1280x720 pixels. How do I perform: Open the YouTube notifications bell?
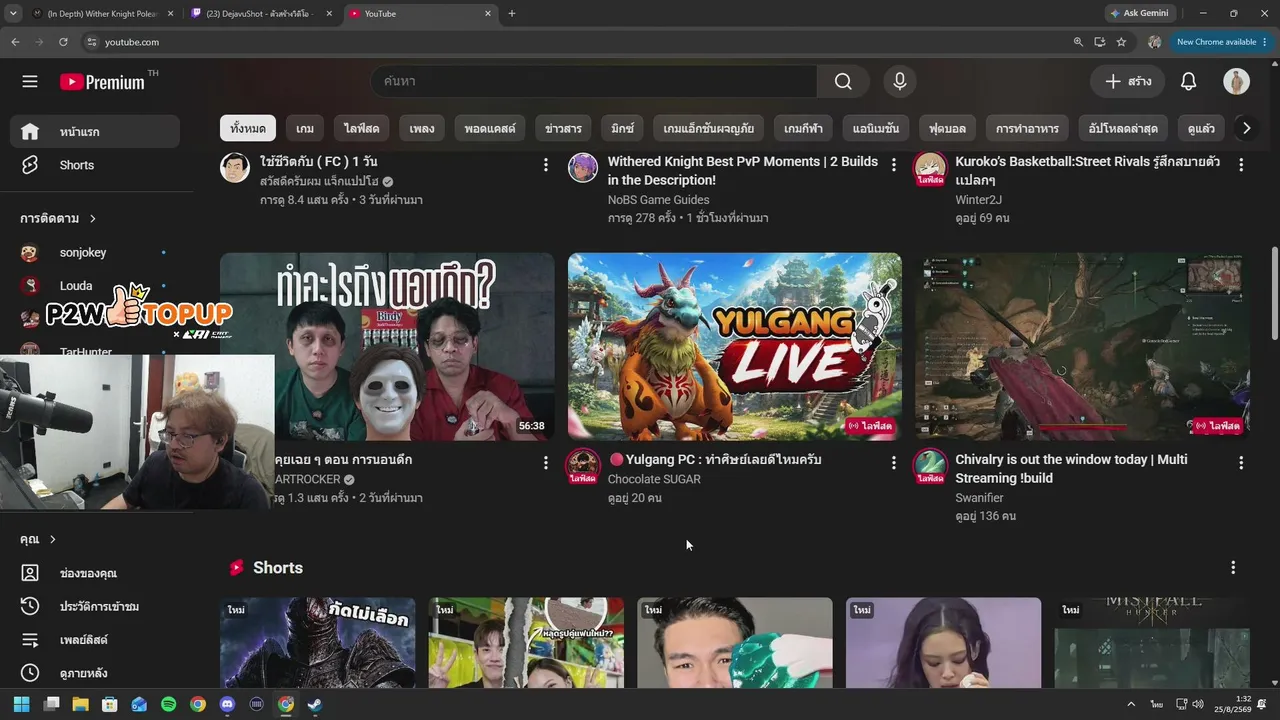coord(1188,81)
